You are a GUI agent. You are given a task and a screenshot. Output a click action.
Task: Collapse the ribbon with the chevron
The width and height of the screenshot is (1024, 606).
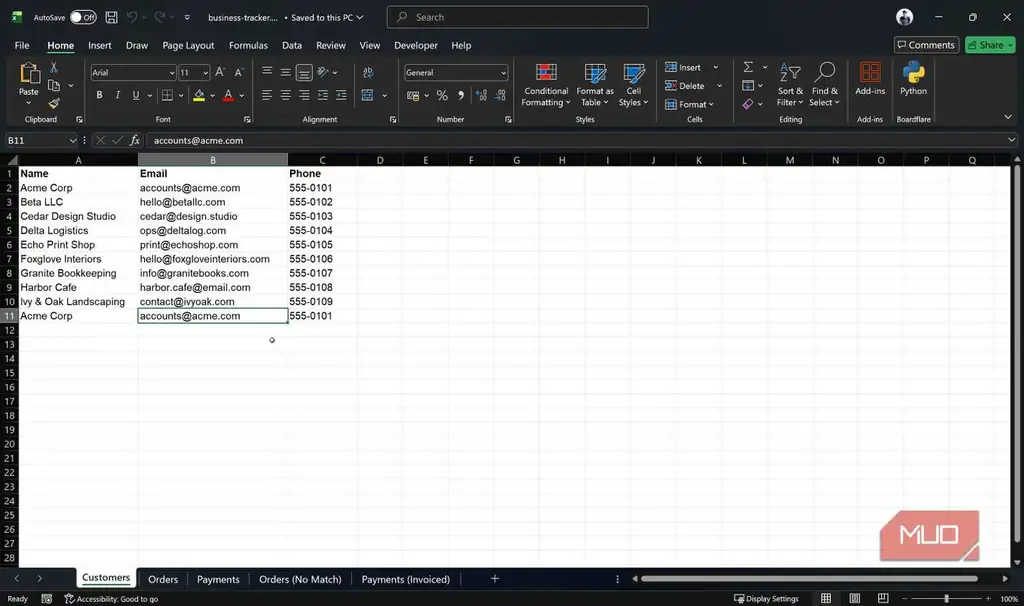[1008, 117]
